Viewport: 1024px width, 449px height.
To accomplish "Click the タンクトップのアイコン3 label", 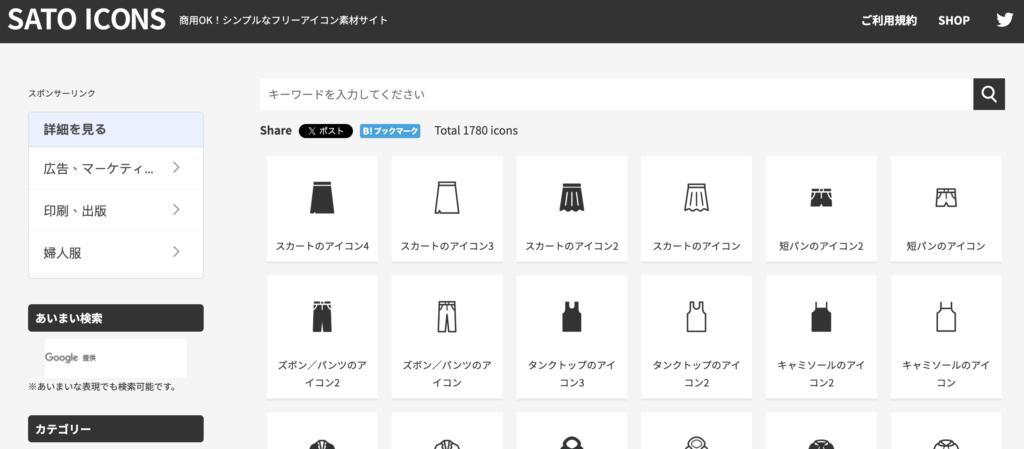I will [x=571, y=373].
